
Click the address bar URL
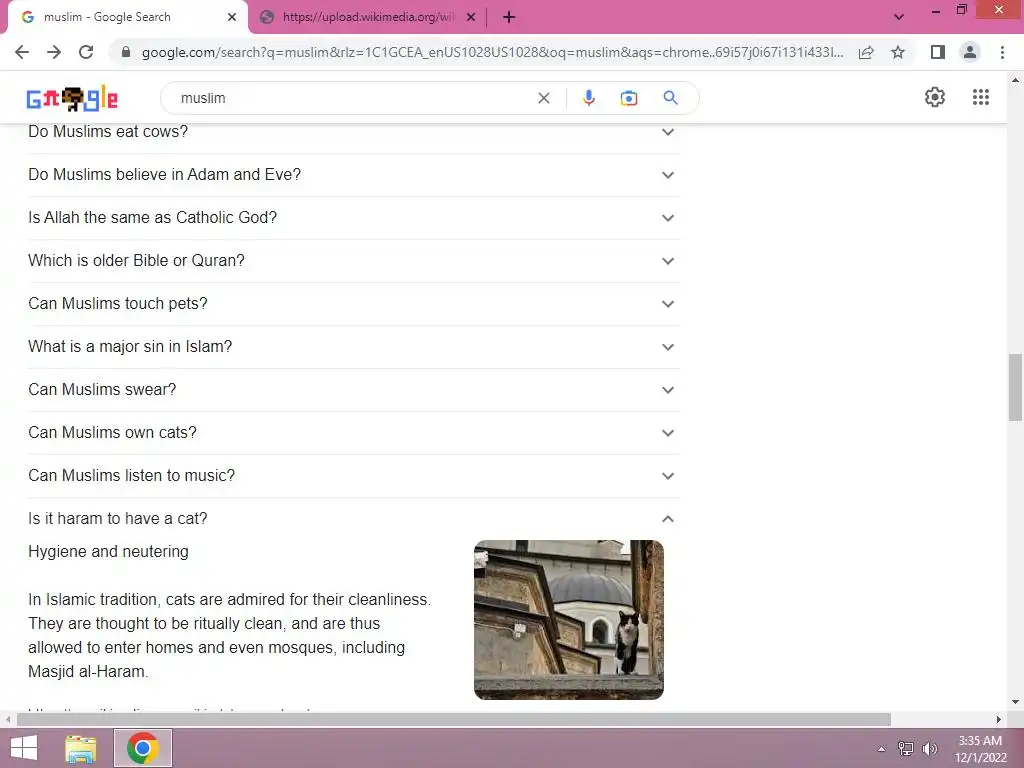pos(492,52)
